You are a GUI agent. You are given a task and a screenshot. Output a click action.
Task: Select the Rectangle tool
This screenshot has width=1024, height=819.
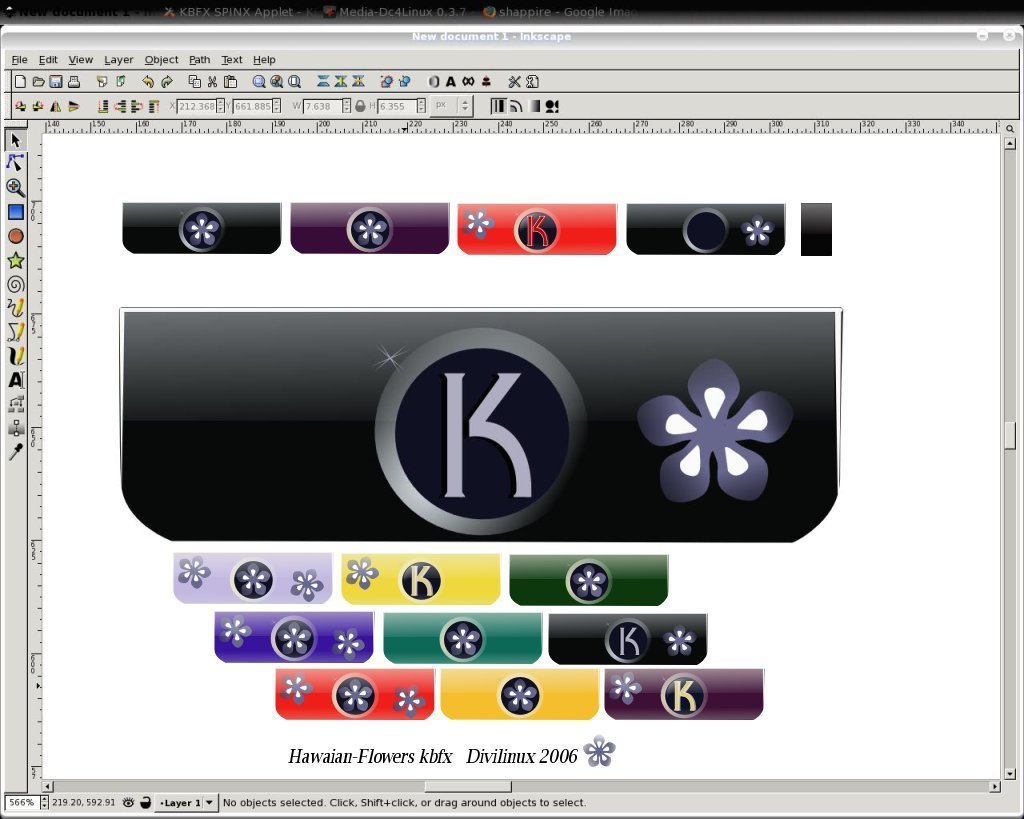tap(16, 212)
